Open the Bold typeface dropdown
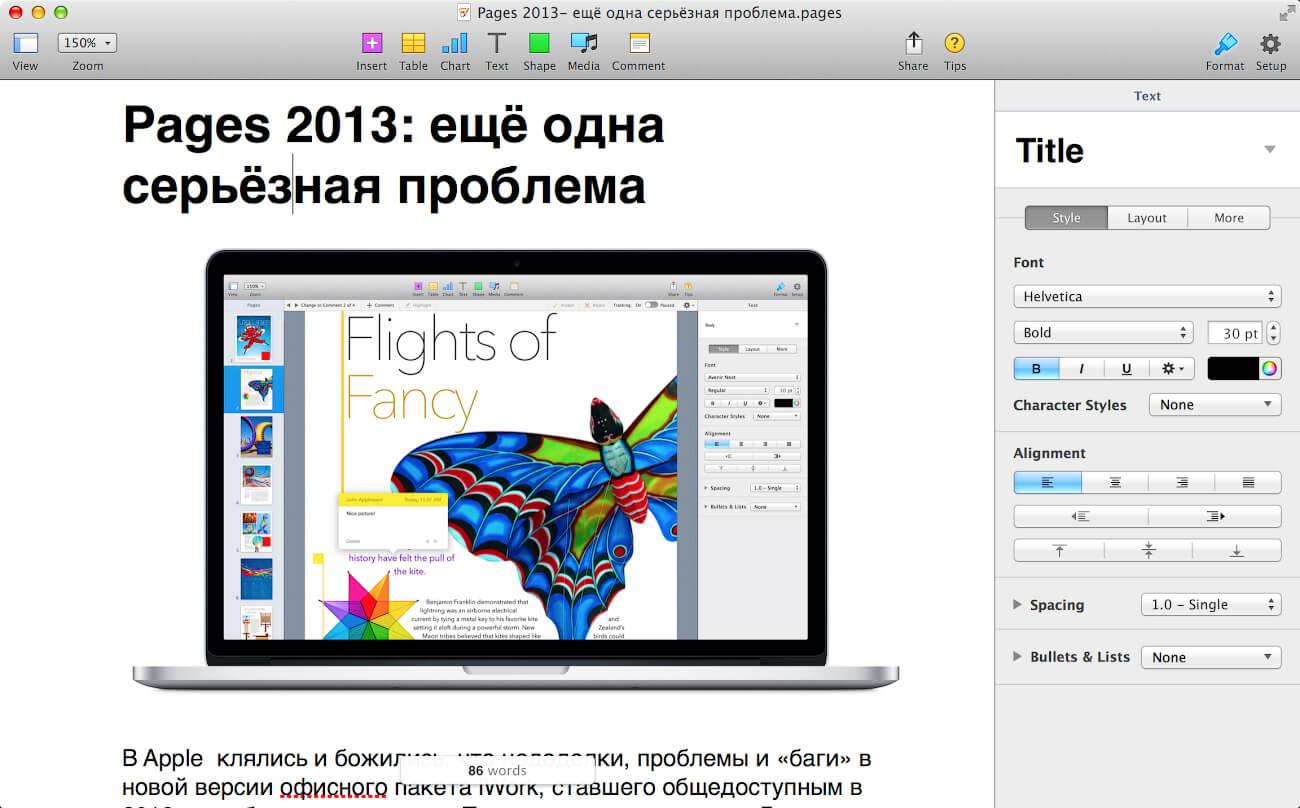Viewport: 1300px width, 808px height. (1103, 333)
